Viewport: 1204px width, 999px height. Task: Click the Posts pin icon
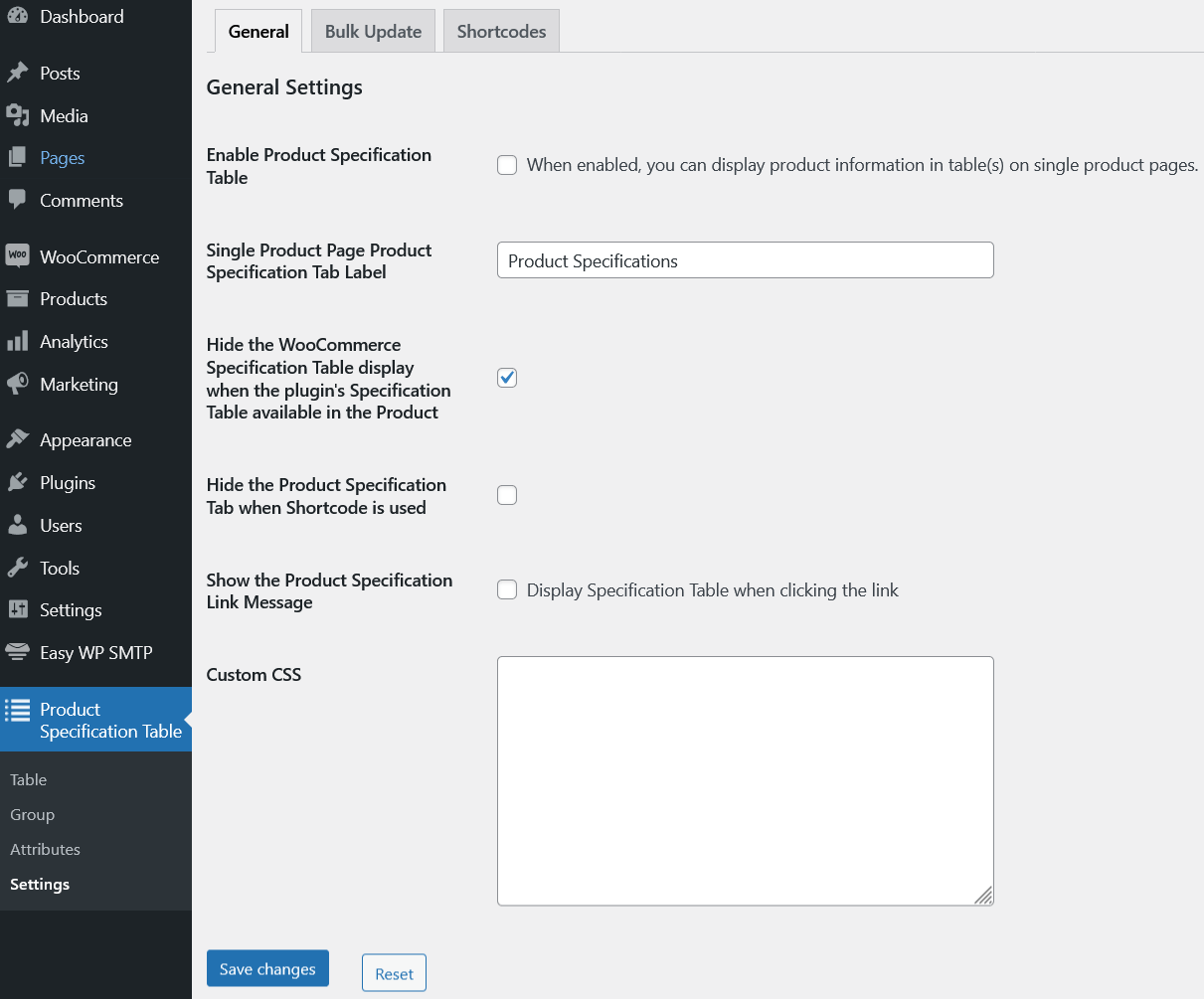(x=16, y=73)
